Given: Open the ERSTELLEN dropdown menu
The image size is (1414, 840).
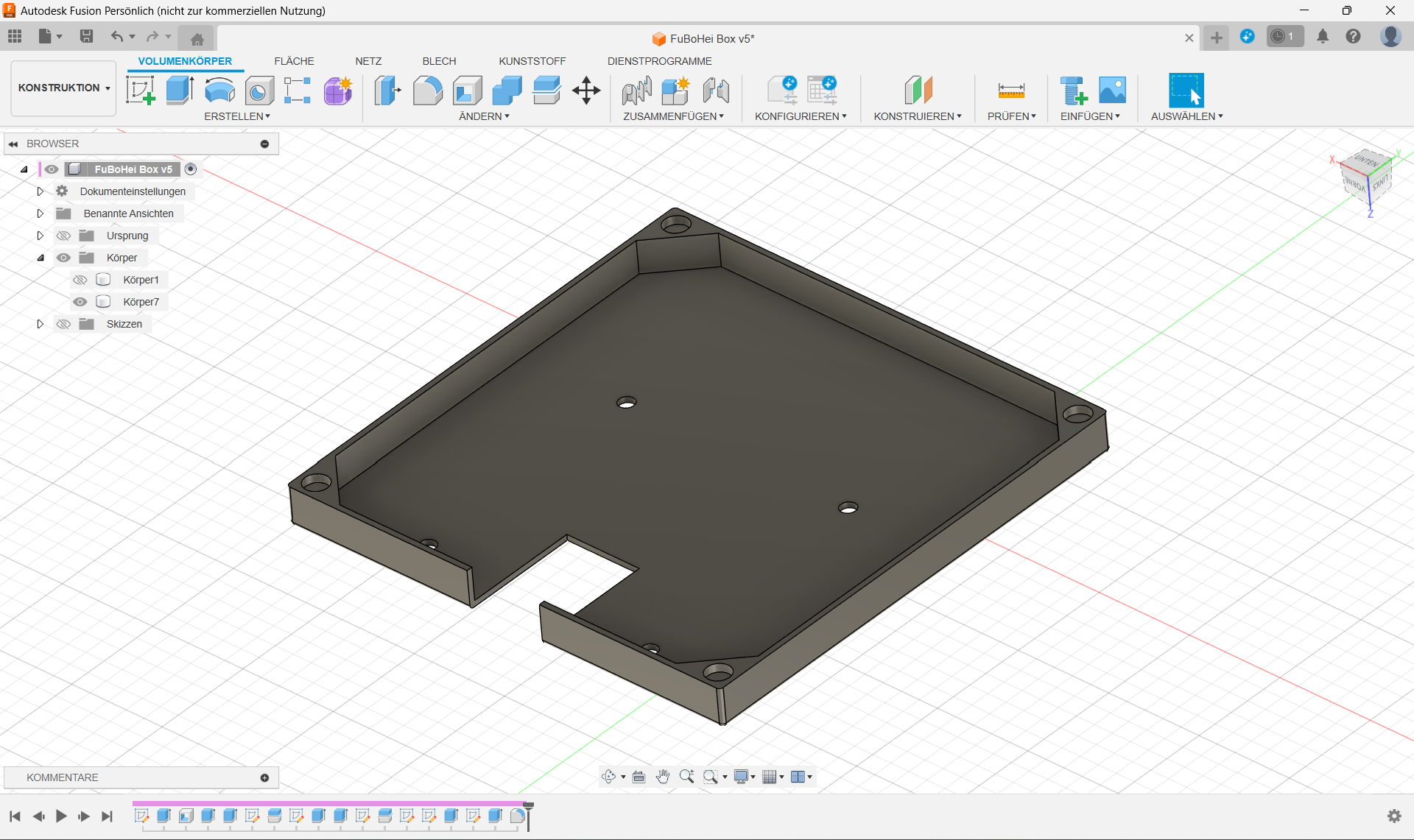Looking at the screenshot, I should (x=237, y=116).
